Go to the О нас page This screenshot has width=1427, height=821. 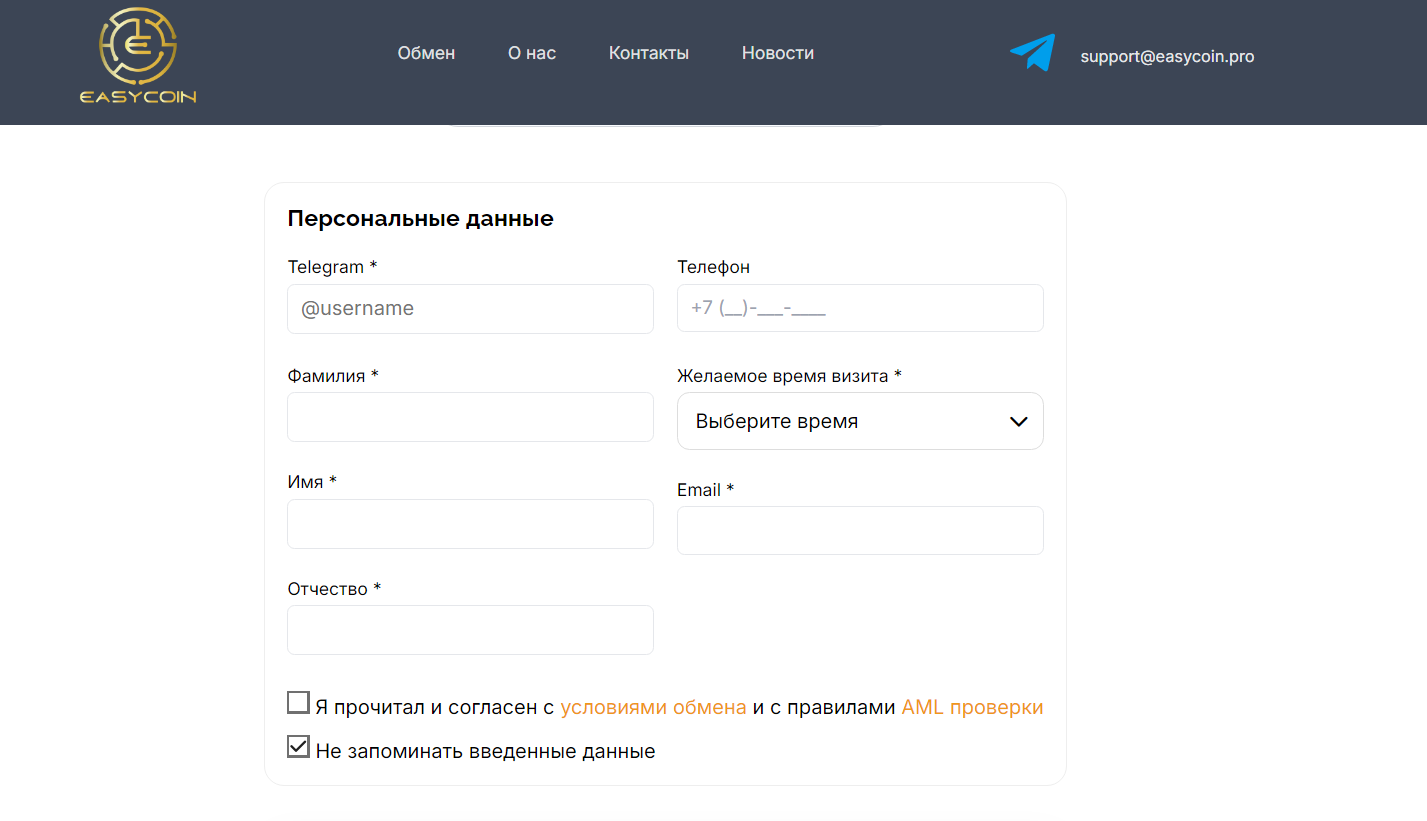(x=532, y=53)
